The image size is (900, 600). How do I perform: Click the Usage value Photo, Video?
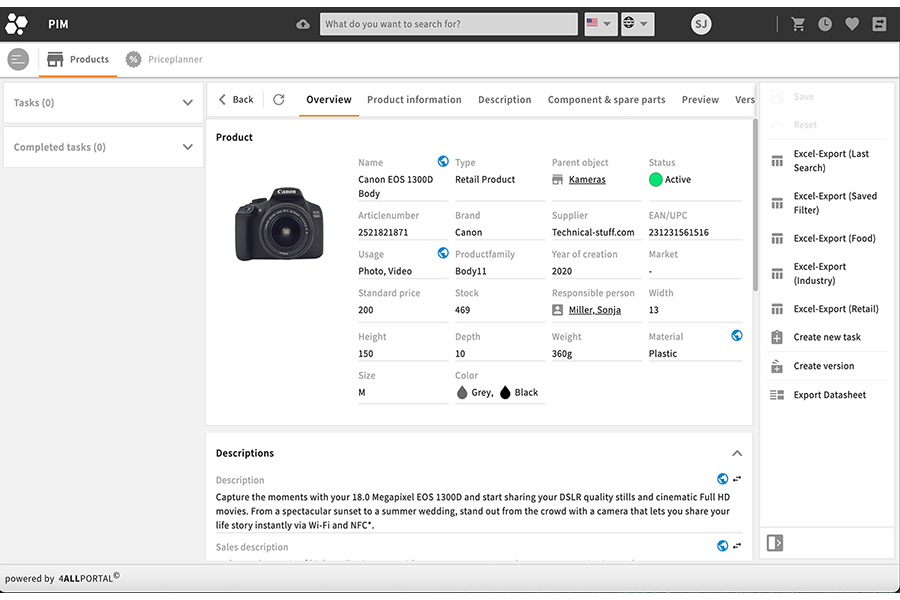(x=385, y=271)
